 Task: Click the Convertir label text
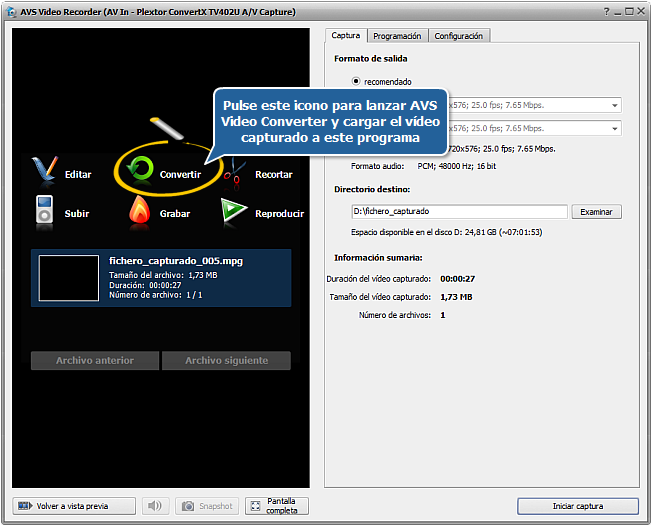[x=180, y=174]
